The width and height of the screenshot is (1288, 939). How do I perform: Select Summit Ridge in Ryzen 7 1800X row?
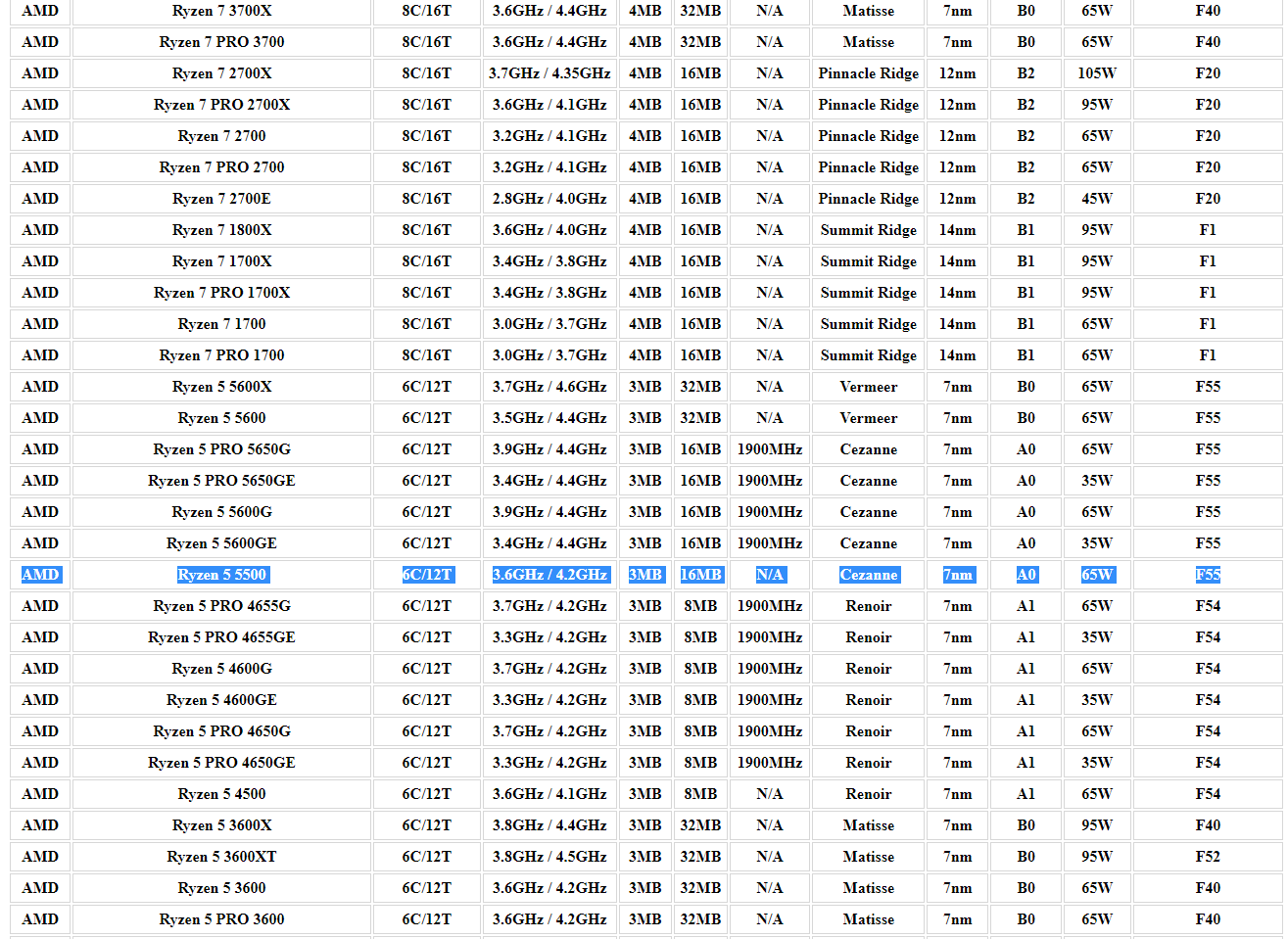pyautogui.click(x=869, y=230)
